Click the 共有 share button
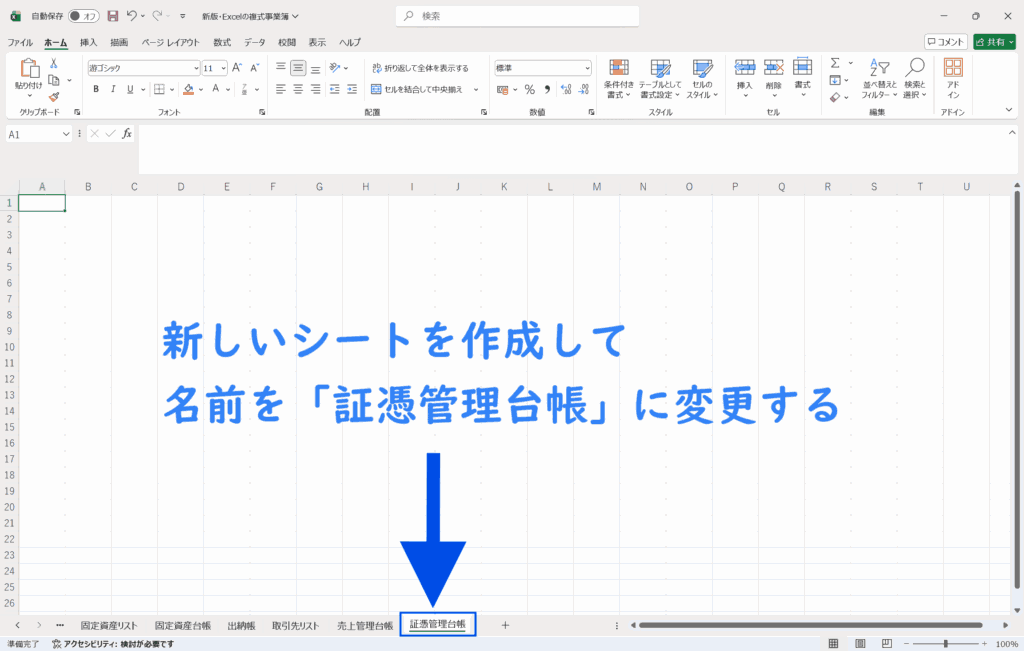Viewport: 1024px width, 651px height. tap(994, 42)
